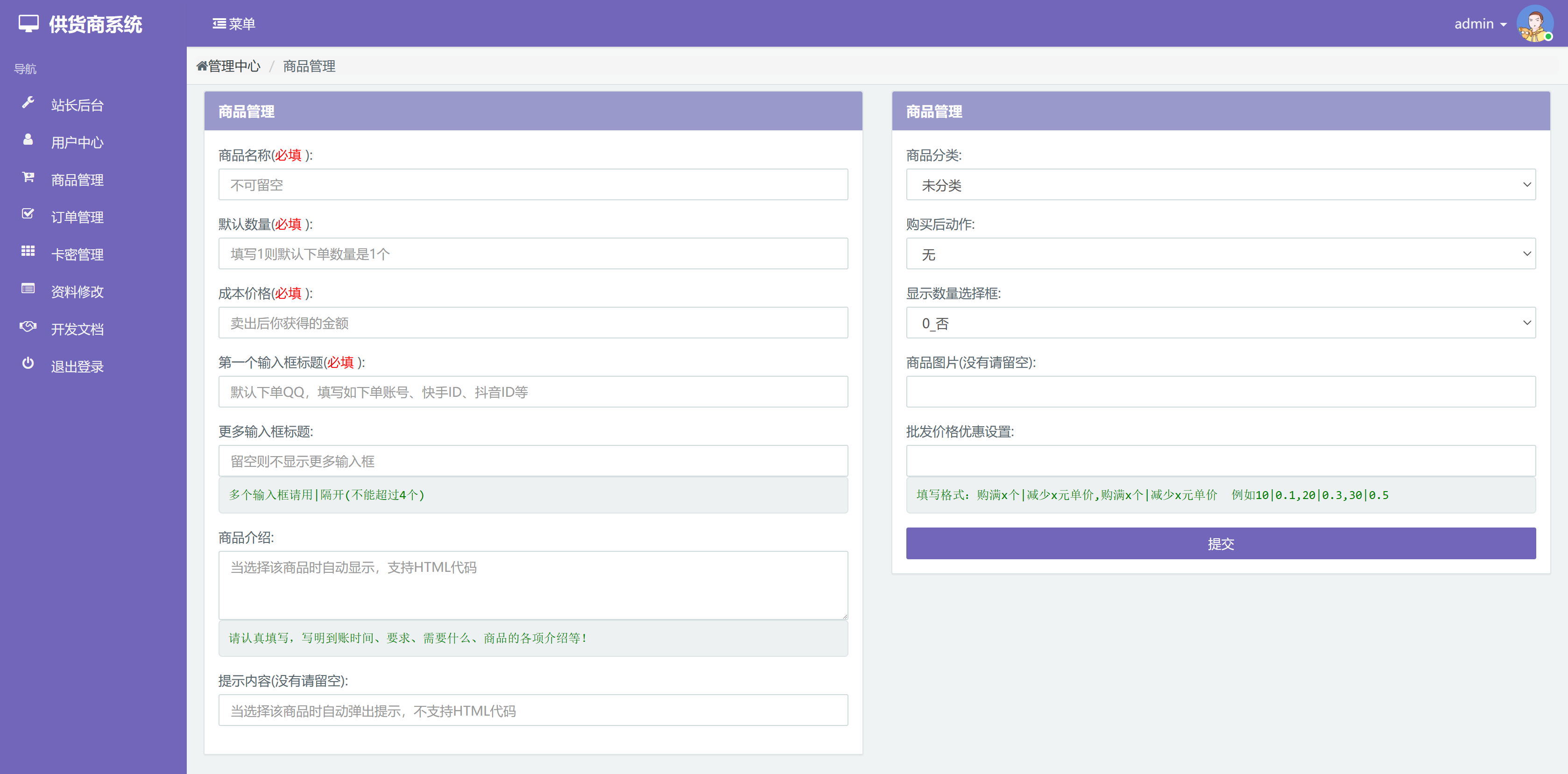Click the right 商品管理 panel header

[1221, 112]
